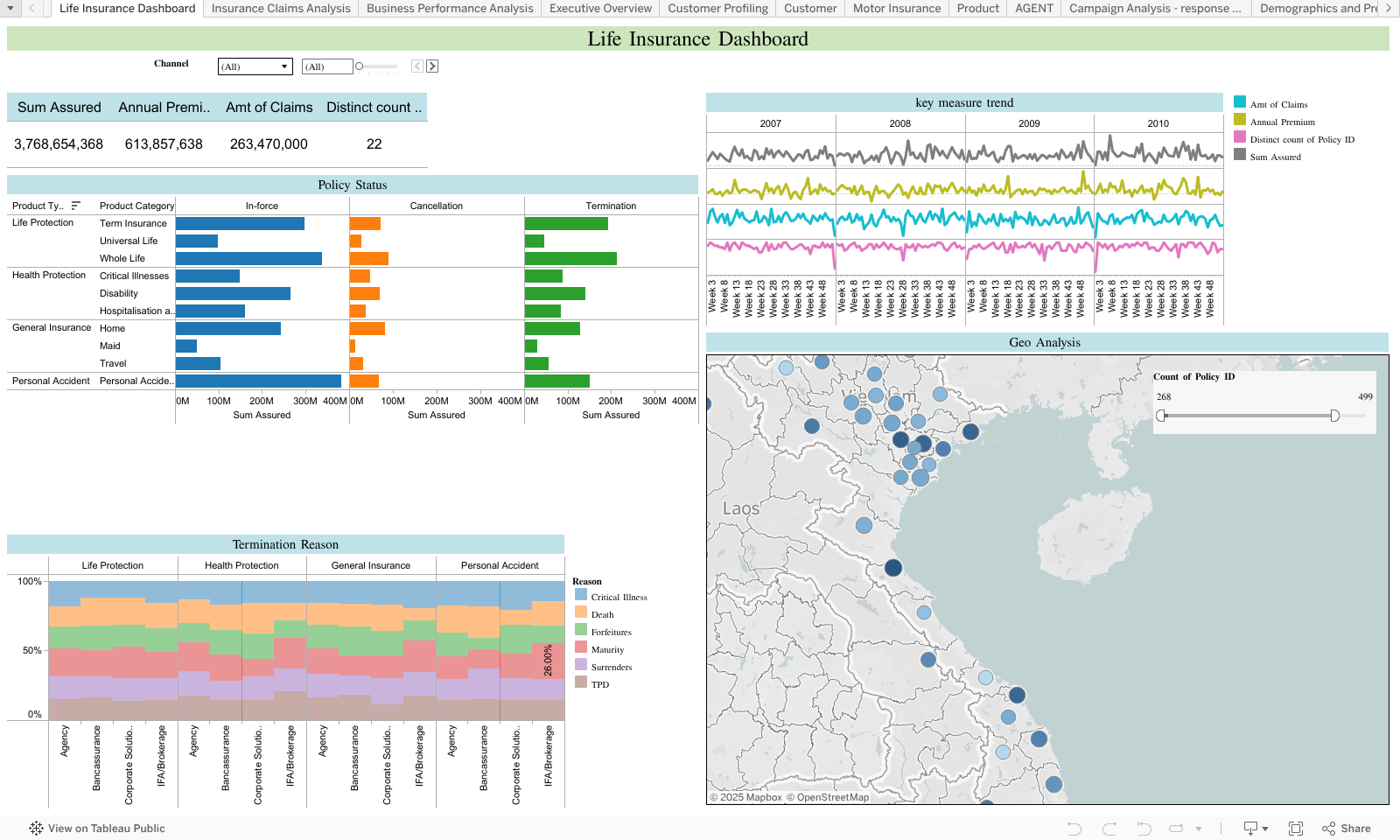Highlight Sum Assured legend color swatch

[1240, 155]
